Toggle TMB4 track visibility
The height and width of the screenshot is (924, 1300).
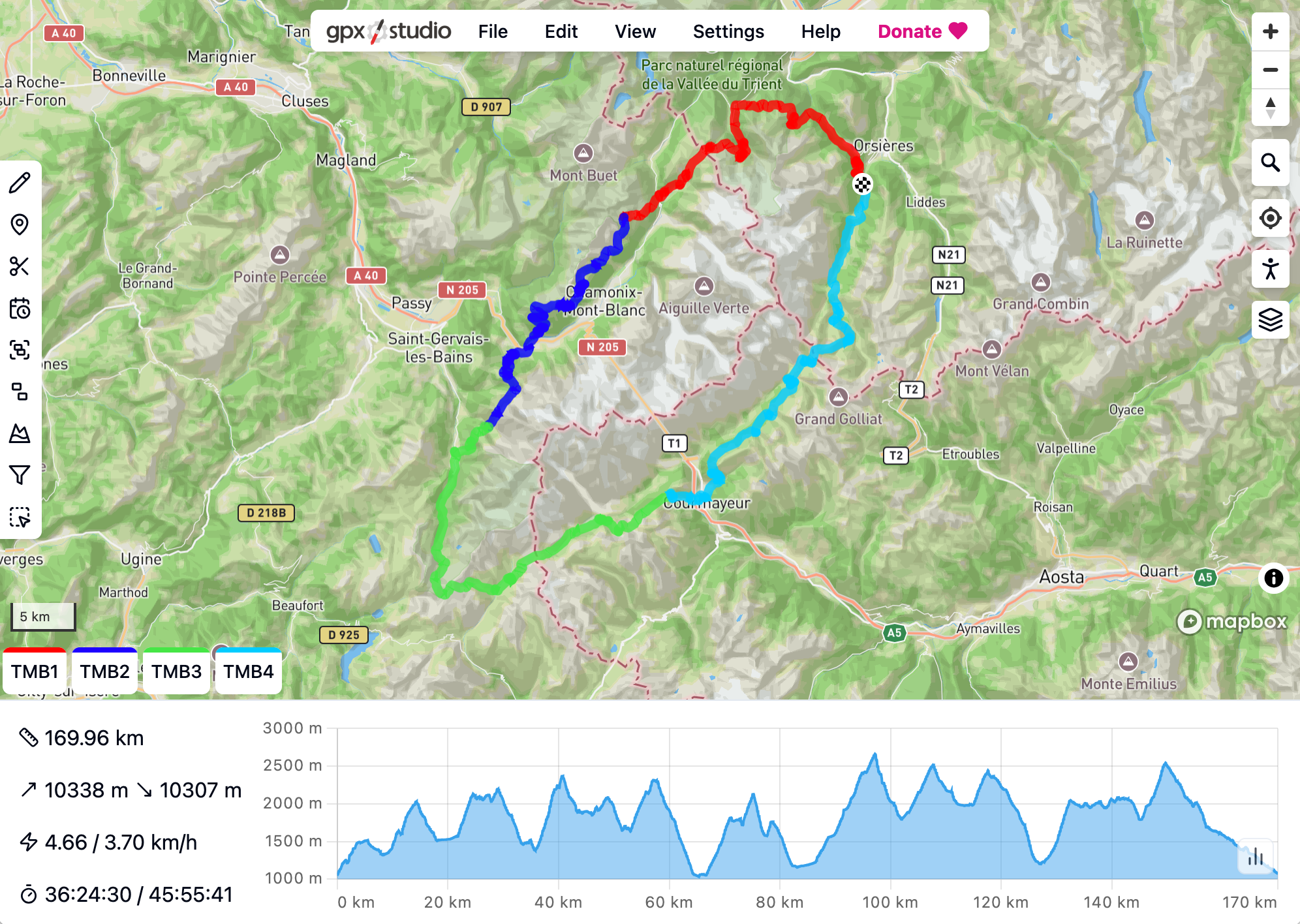point(247,670)
